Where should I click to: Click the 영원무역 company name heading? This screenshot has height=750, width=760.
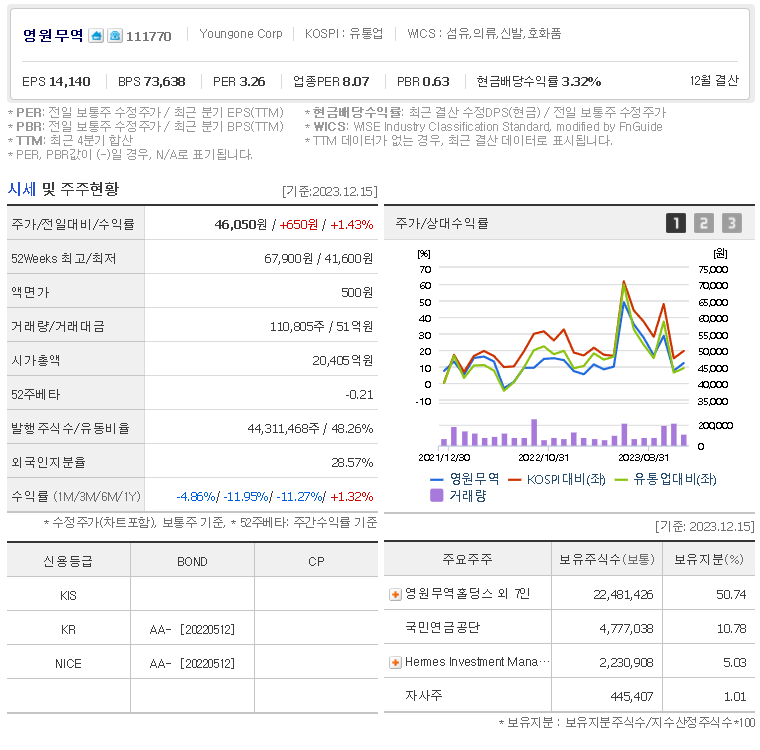tap(53, 35)
